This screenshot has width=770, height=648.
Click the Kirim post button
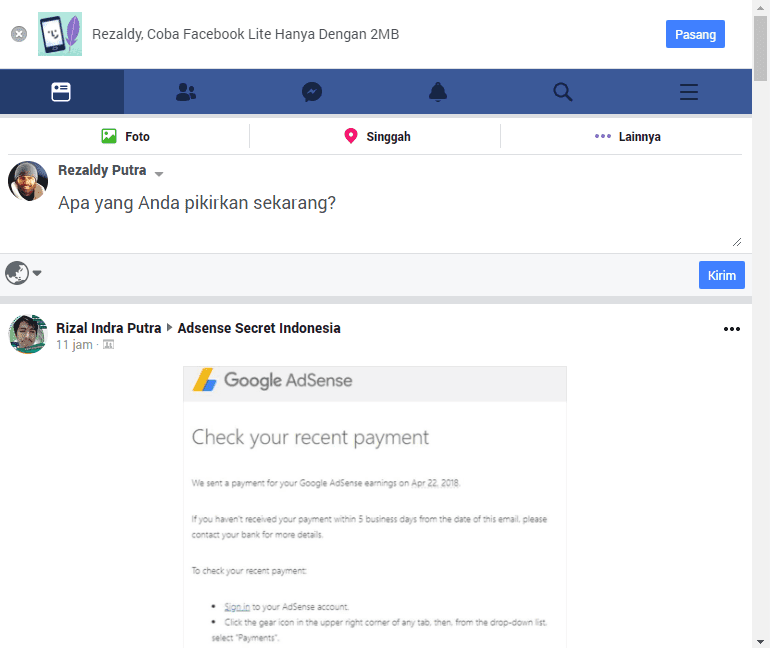pos(721,275)
